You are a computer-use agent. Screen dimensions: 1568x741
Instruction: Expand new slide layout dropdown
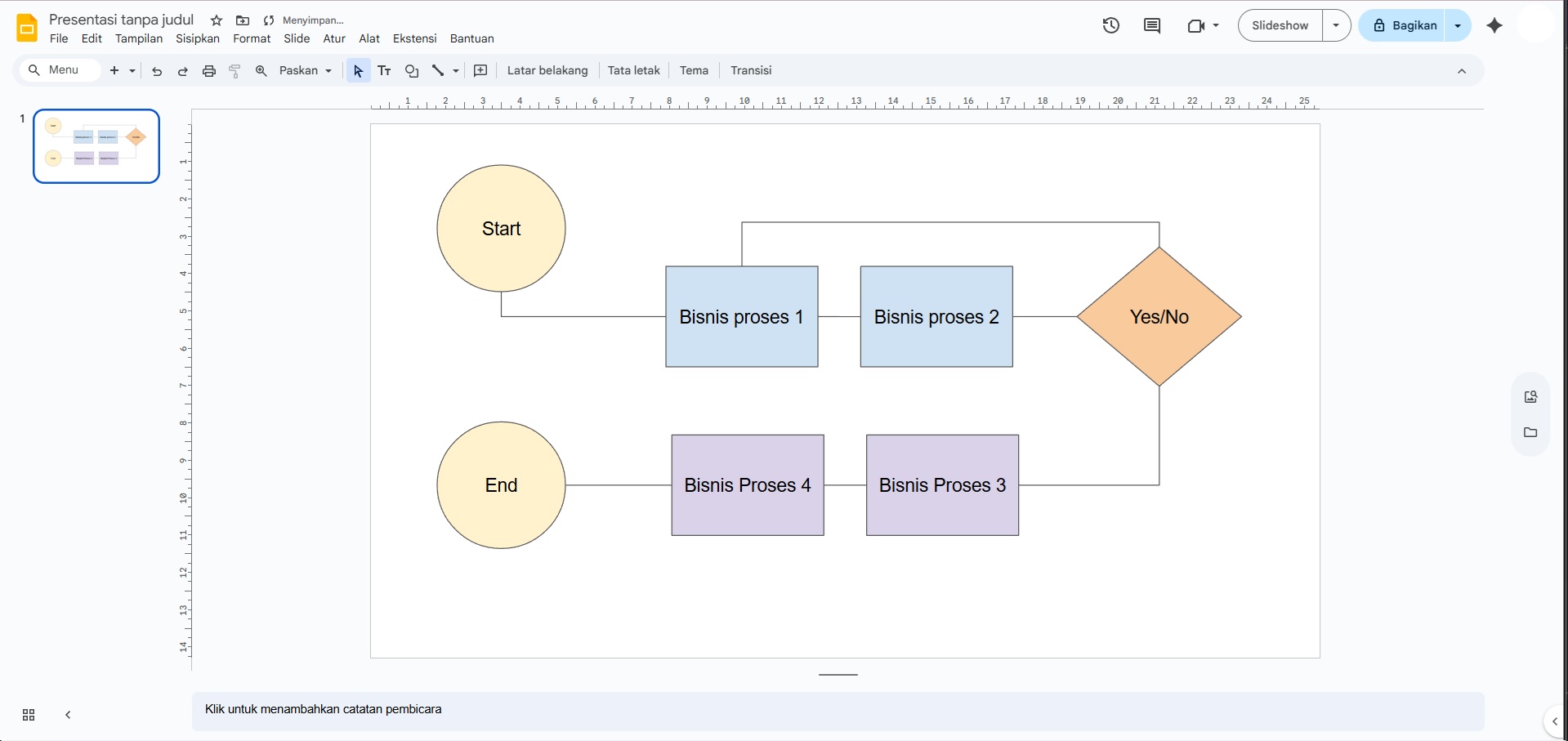click(x=132, y=71)
